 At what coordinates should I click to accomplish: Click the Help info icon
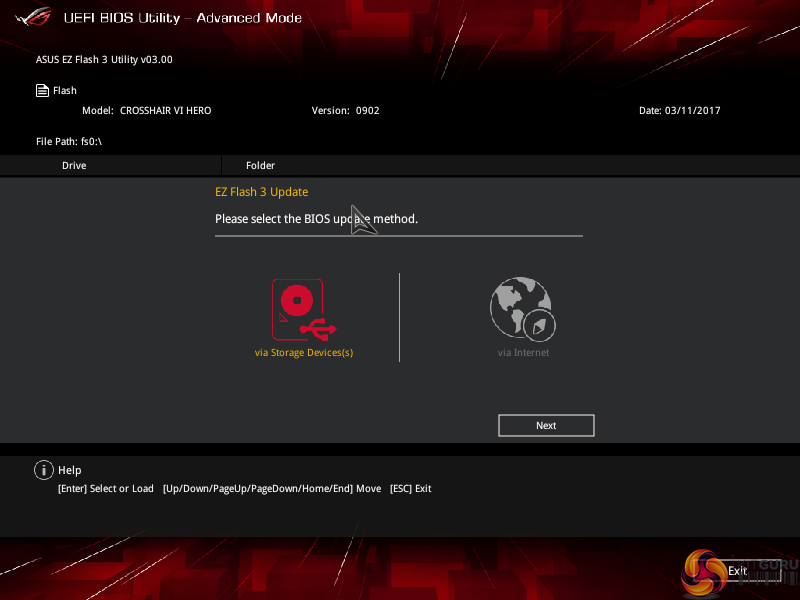pyautogui.click(x=44, y=470)
